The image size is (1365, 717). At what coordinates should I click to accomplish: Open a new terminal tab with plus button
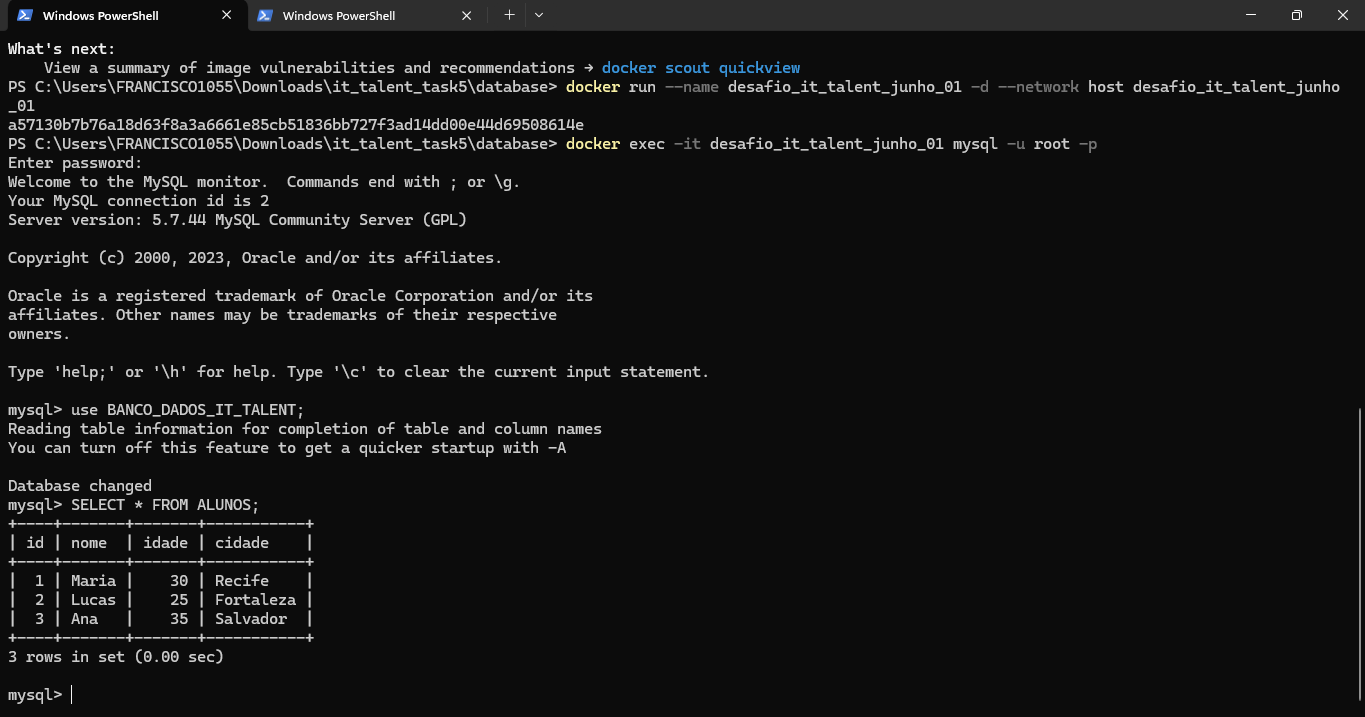tap(509, 15)
